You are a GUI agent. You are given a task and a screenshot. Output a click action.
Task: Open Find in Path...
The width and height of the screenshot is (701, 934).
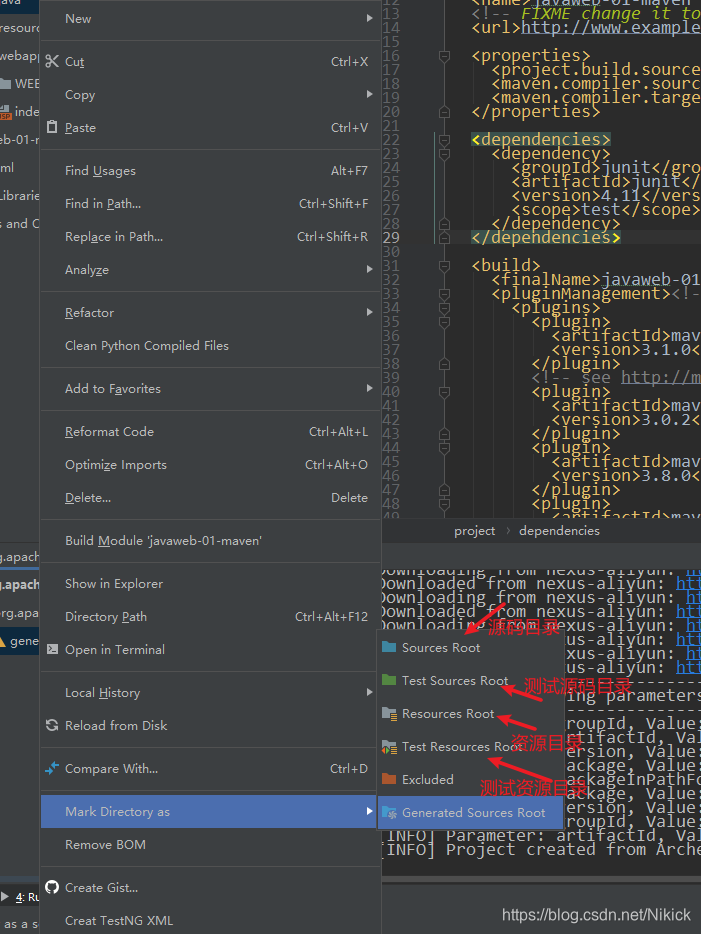pyautogui.click(x=210, y=204)
